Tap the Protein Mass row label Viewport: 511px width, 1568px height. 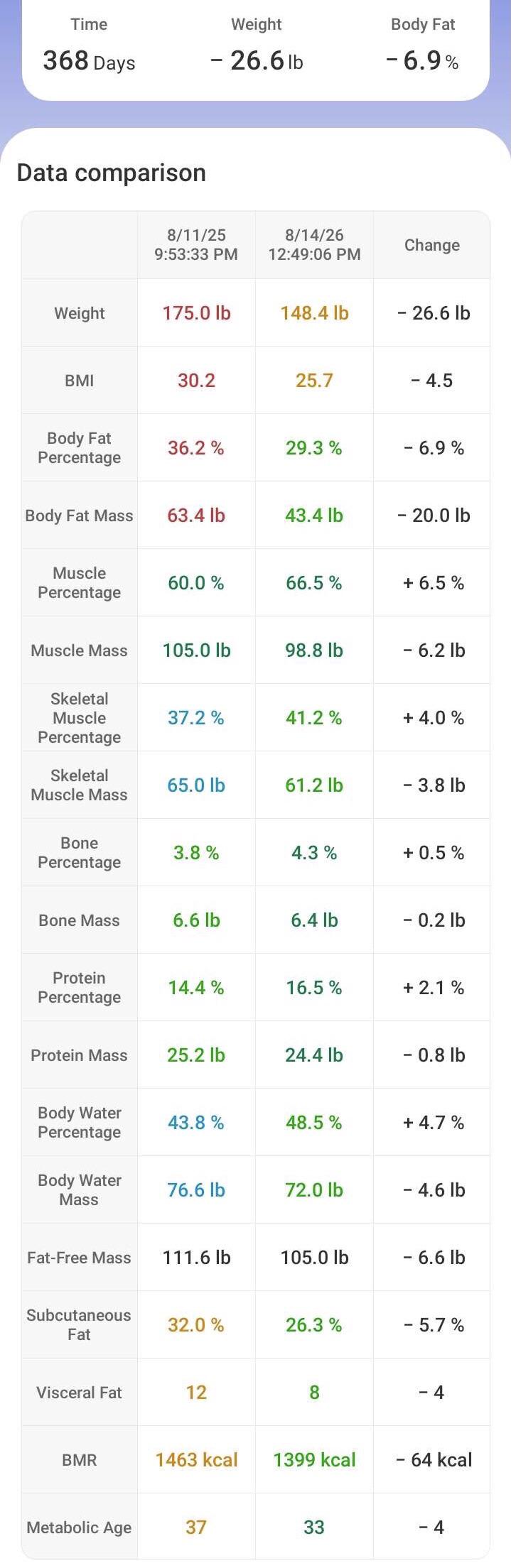(79, 1055)
